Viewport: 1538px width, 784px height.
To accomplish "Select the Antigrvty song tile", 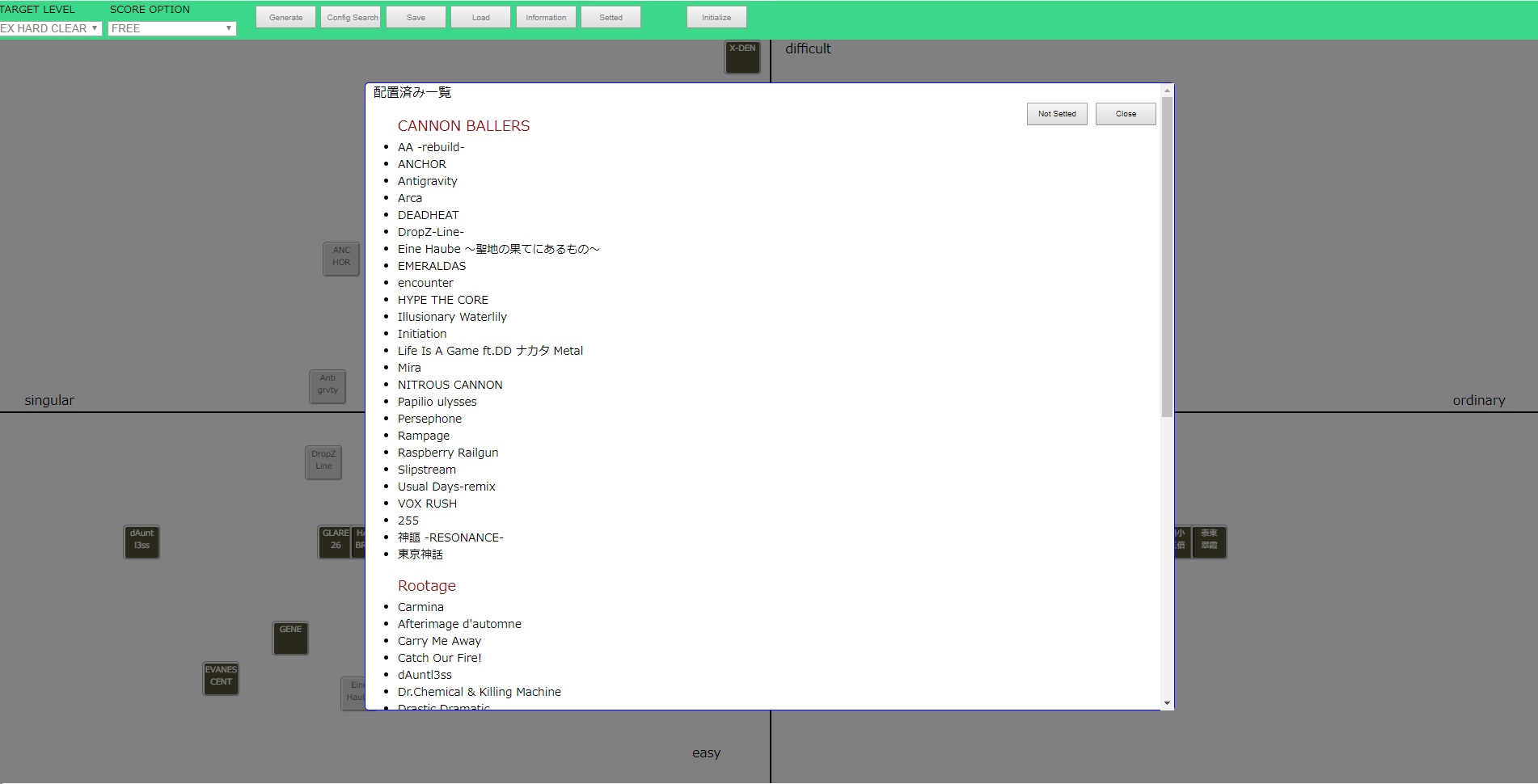I will click(x=327, y=386).
